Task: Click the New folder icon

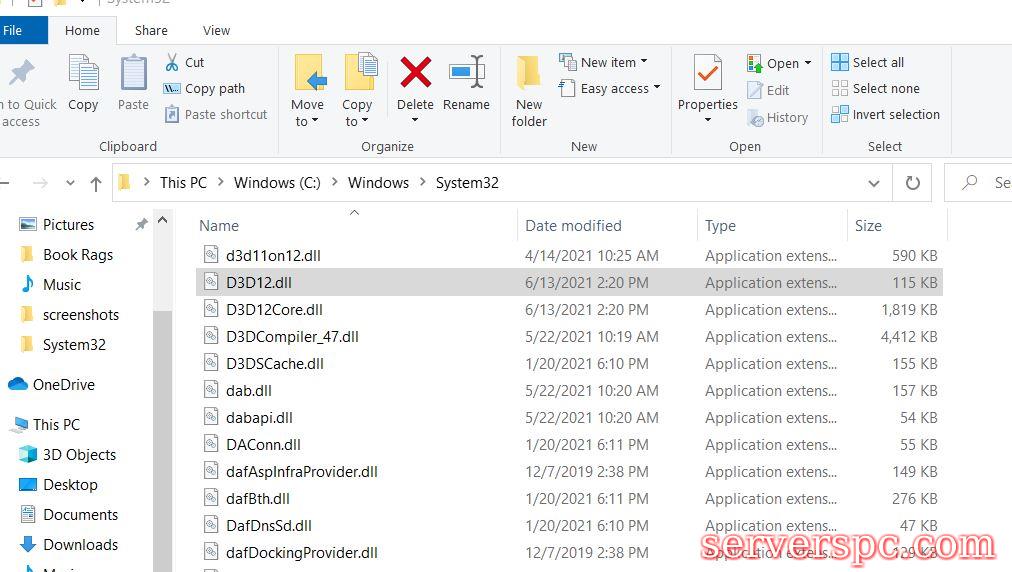Action: (529, 75)
